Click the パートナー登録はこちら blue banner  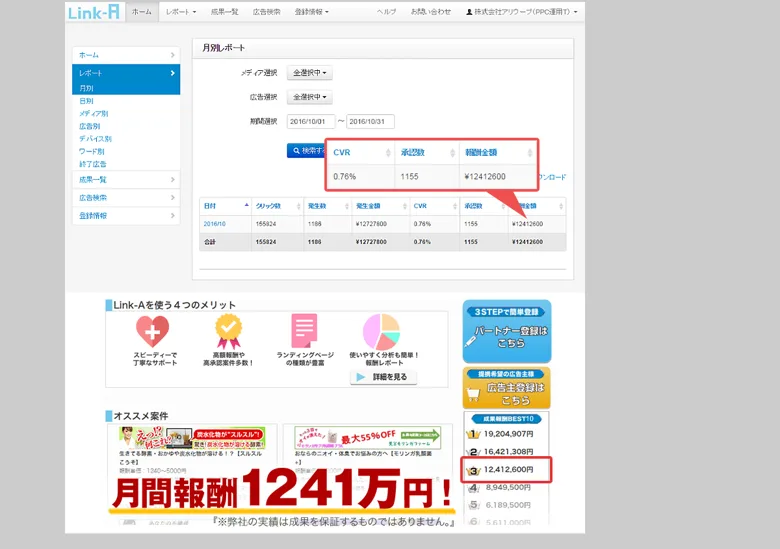[507, 331]
